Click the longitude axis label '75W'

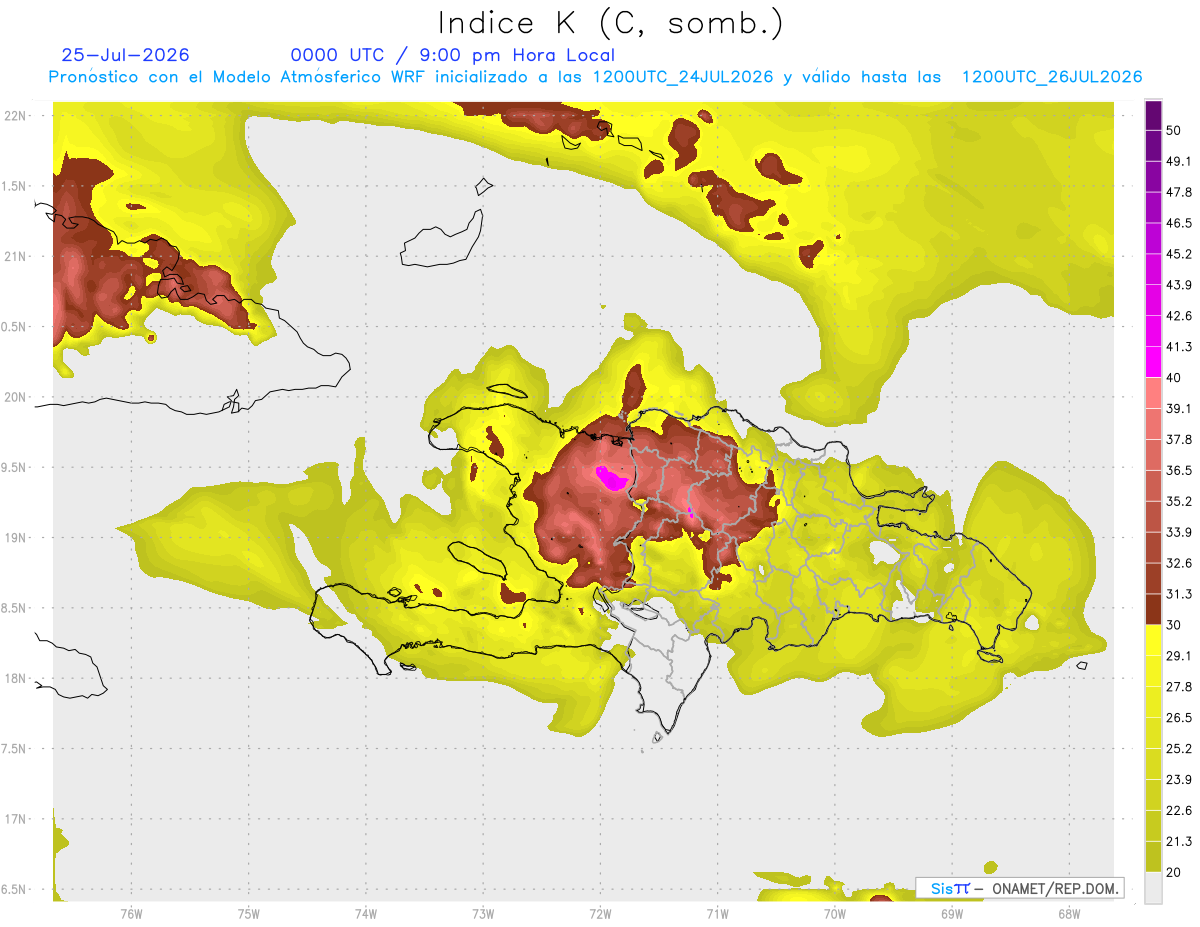(249, 913)
